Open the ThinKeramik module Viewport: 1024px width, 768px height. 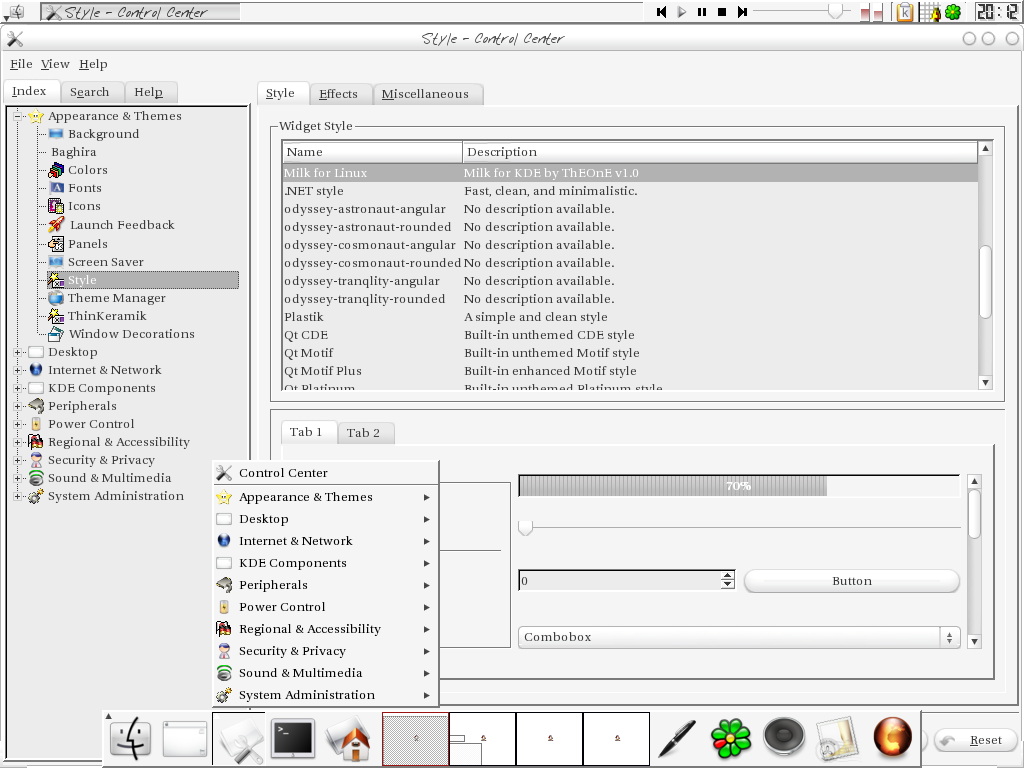coord(107,315)
